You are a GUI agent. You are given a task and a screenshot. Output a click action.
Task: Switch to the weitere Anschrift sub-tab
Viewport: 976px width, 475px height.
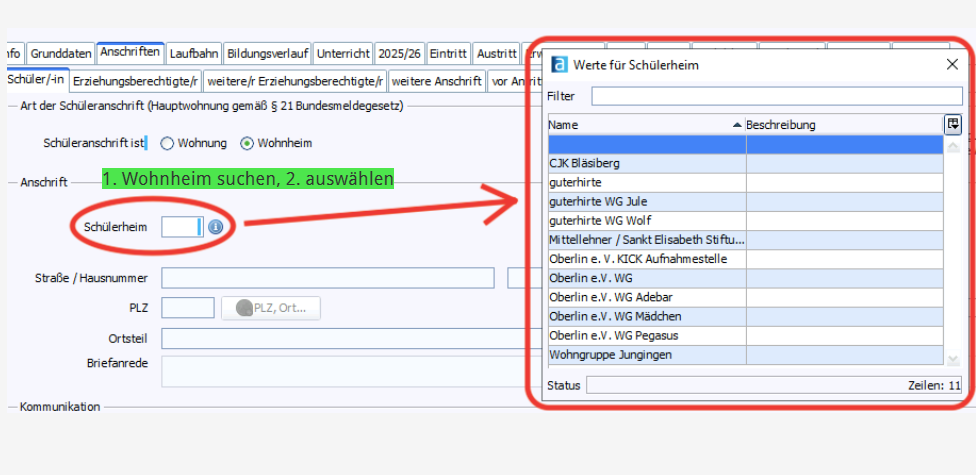tap(436, 81)
